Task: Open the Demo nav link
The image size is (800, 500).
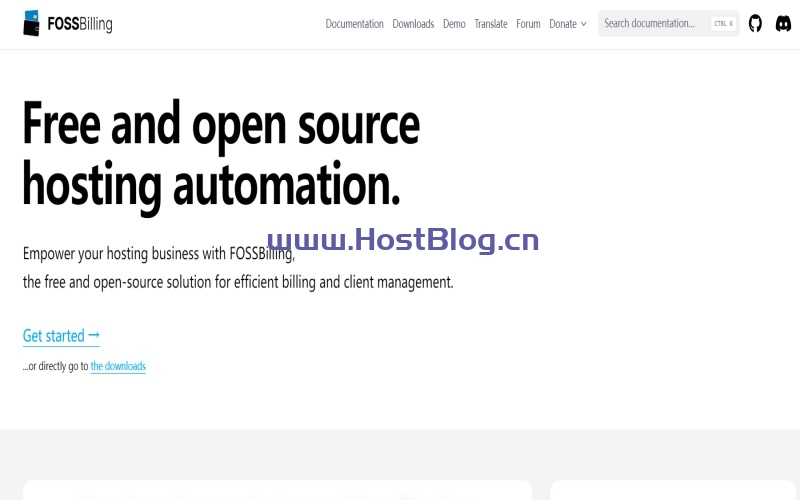Action: (x=454, y=24)
